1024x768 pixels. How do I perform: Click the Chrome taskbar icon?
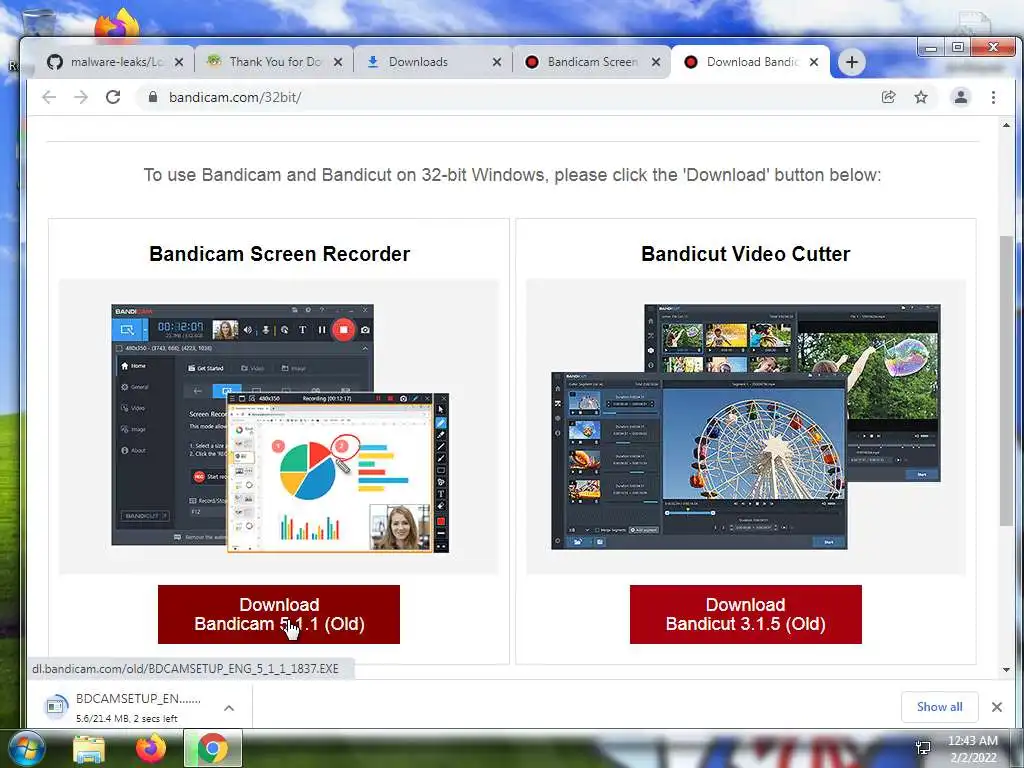(213, 749)
